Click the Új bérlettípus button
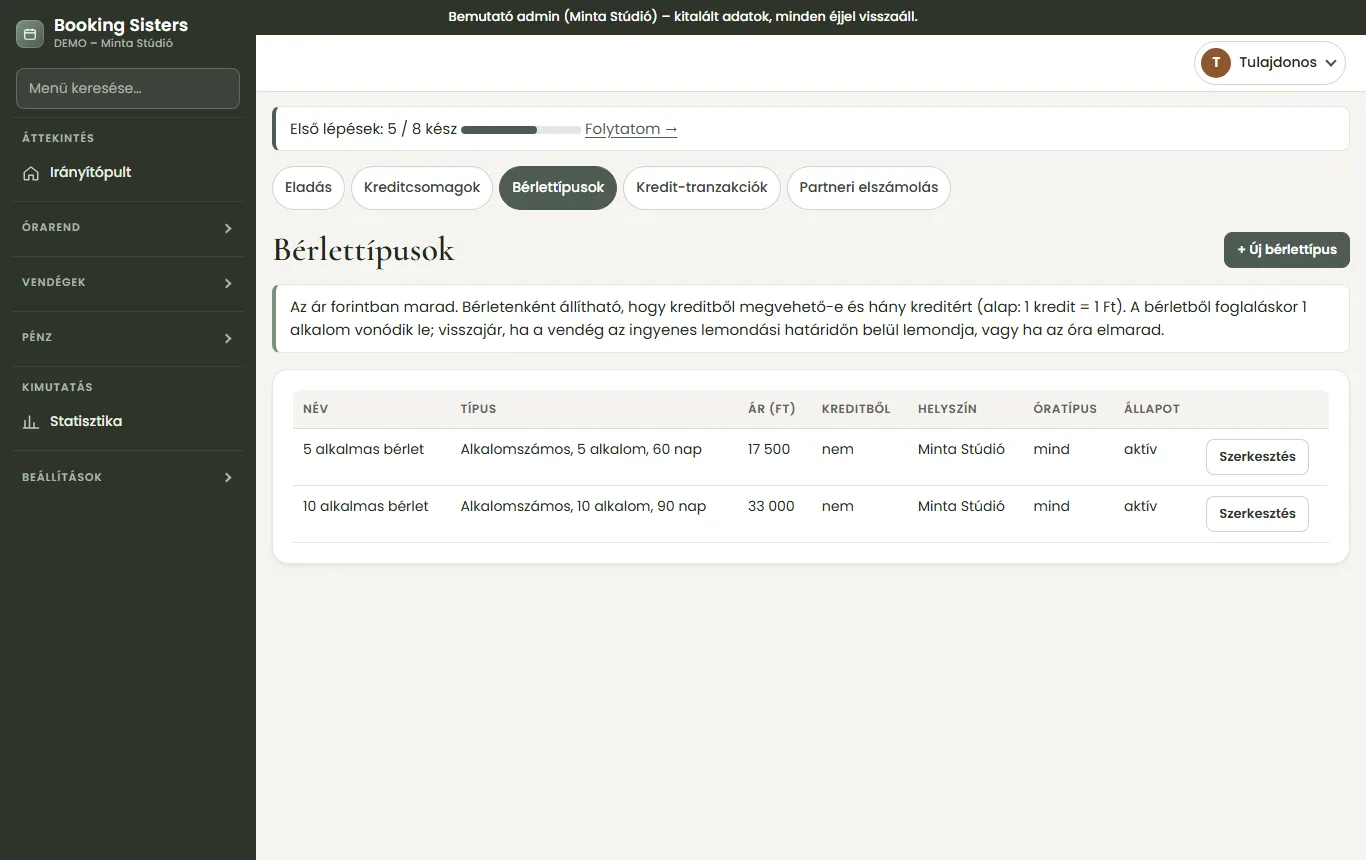1366x860 pixels. 1287,250
